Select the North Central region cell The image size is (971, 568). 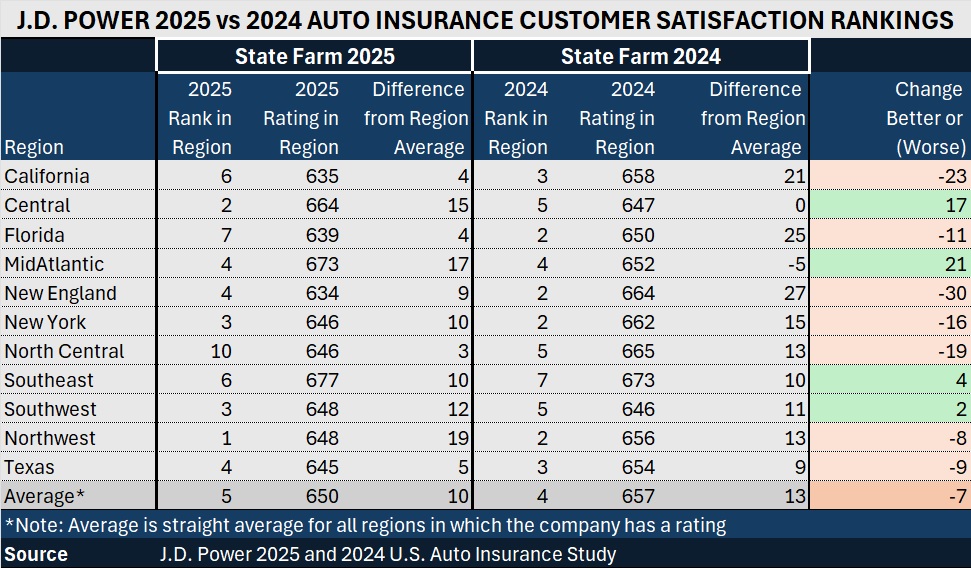(x=64, y=351)
